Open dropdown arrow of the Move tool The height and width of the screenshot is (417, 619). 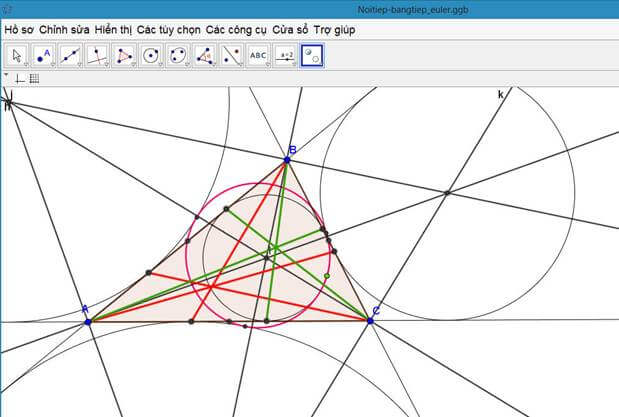point(26,65)
